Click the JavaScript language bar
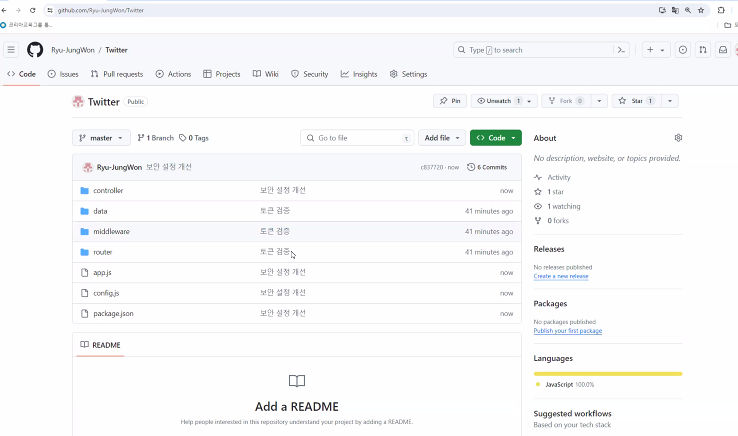Screen dimensions: 738x436 click(x=608, y=374)
